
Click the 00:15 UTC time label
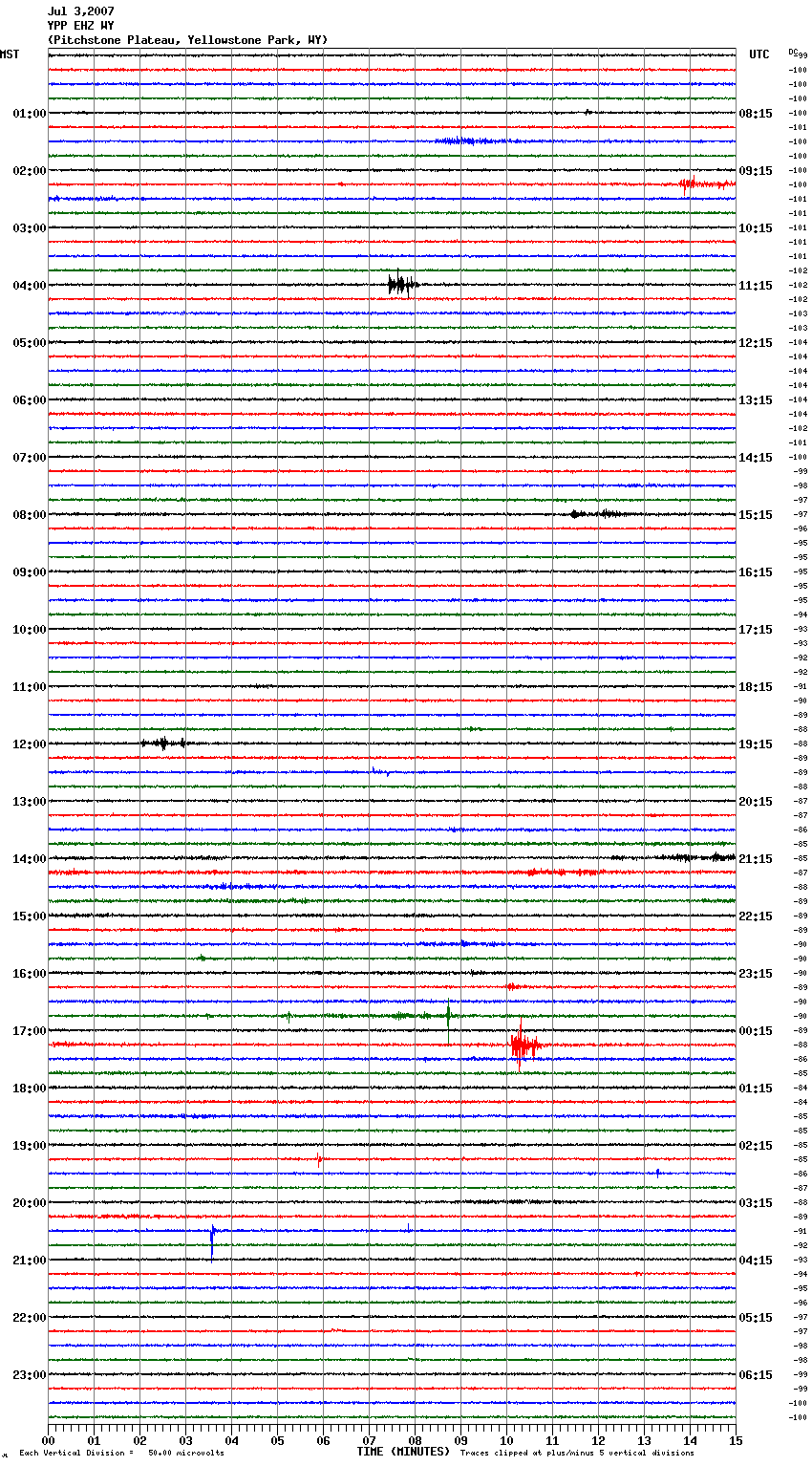[x=756, y=1031]
